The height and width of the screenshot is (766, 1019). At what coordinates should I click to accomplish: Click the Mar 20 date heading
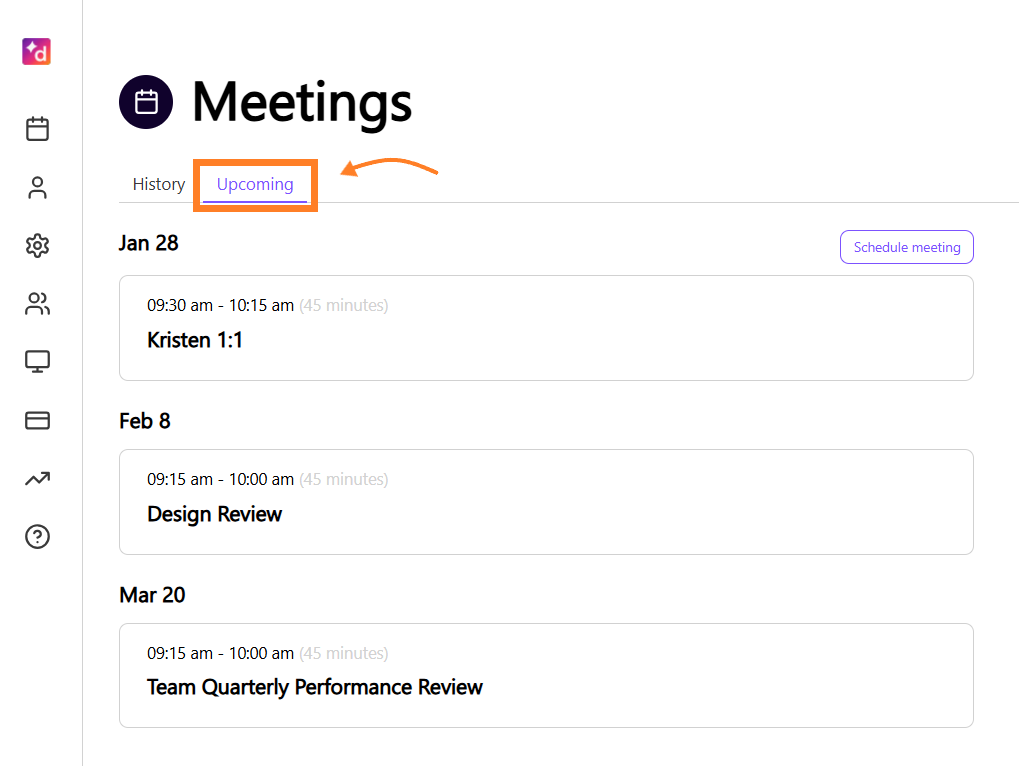pos(152,595)
